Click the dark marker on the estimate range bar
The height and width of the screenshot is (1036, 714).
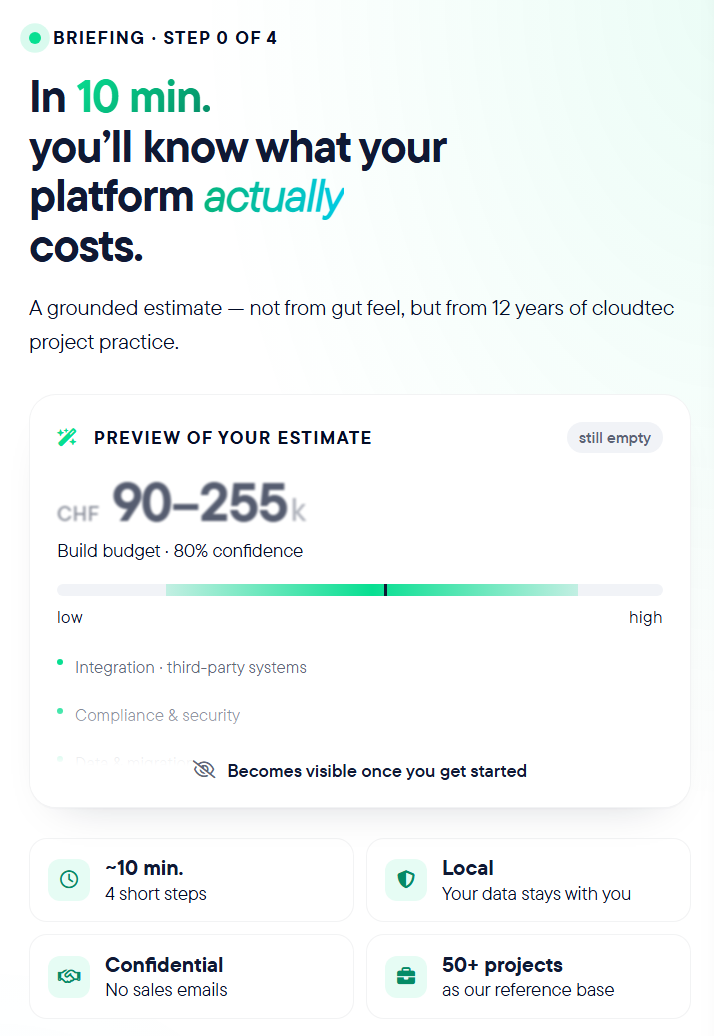pyautogui.click(x=385, y=590)
